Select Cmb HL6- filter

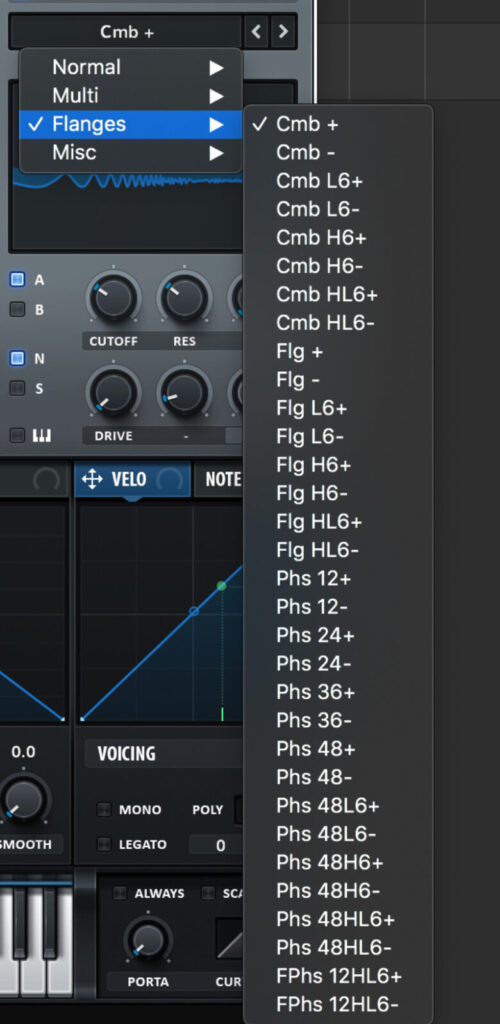tap(337, 323)
